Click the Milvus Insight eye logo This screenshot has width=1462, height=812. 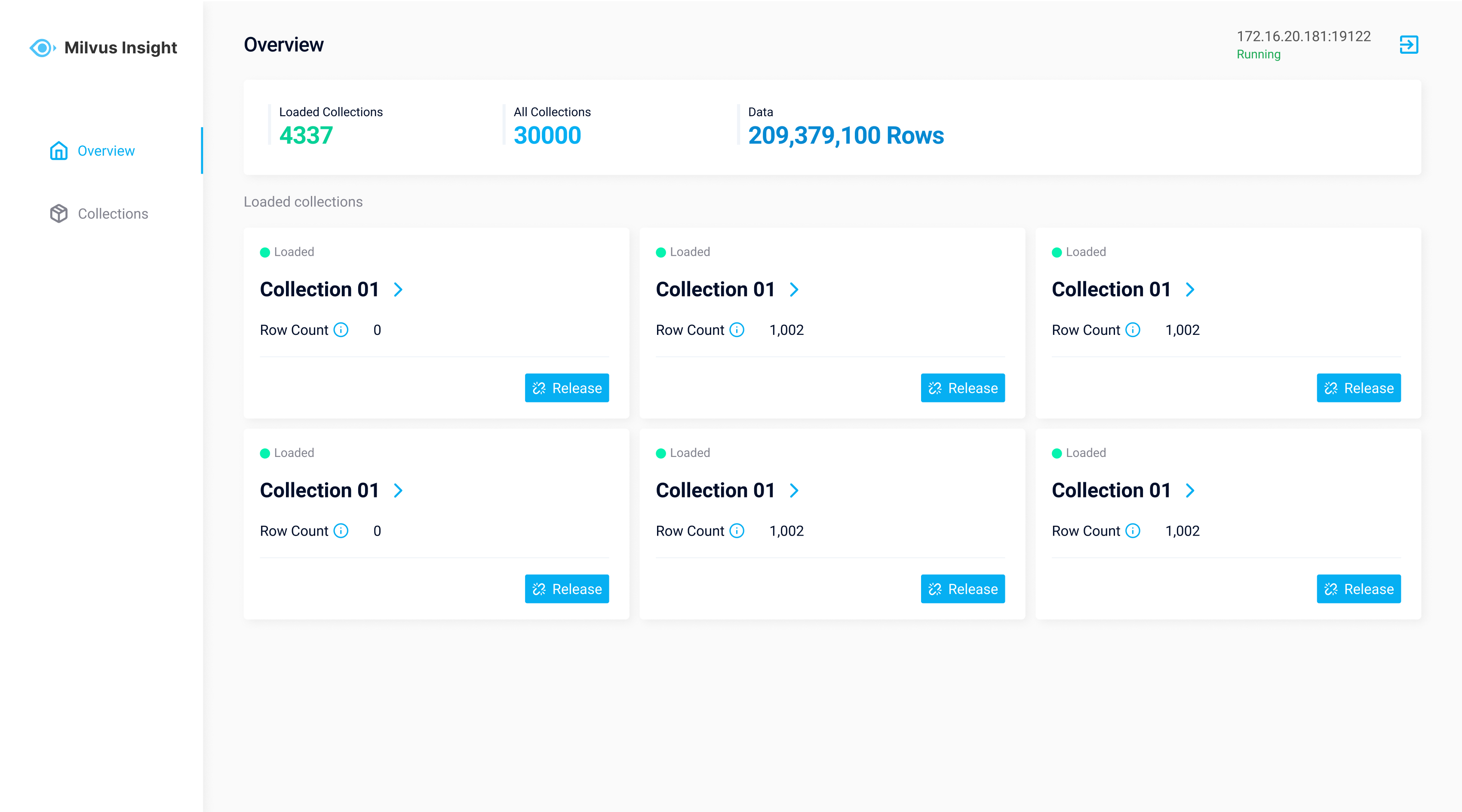point(43,48)
